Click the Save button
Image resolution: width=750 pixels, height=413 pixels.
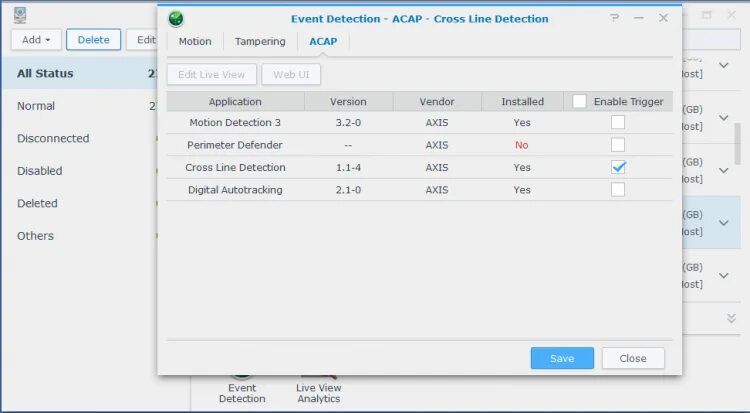(x=562, y=358)
